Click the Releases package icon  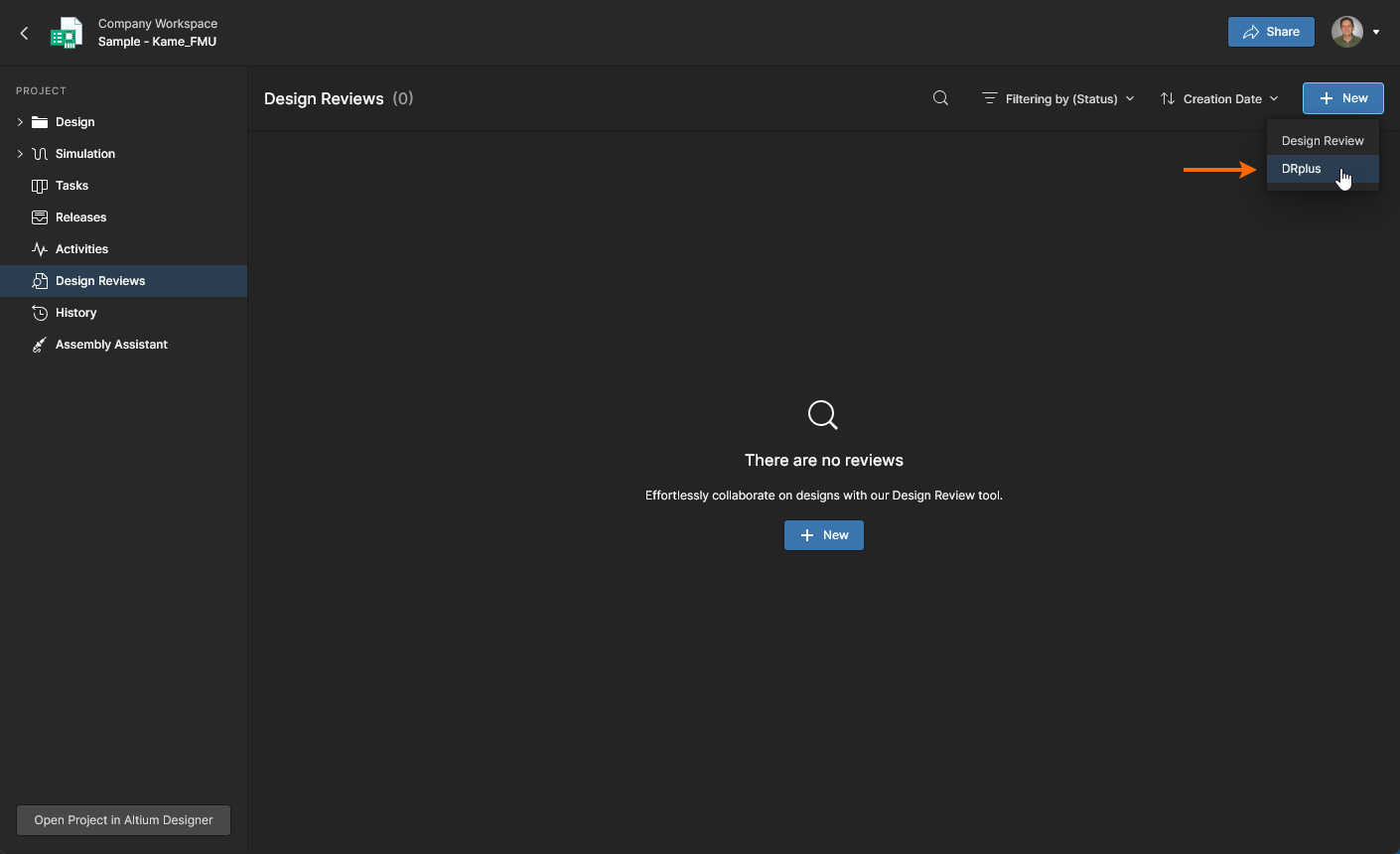[x=40, y=217]
